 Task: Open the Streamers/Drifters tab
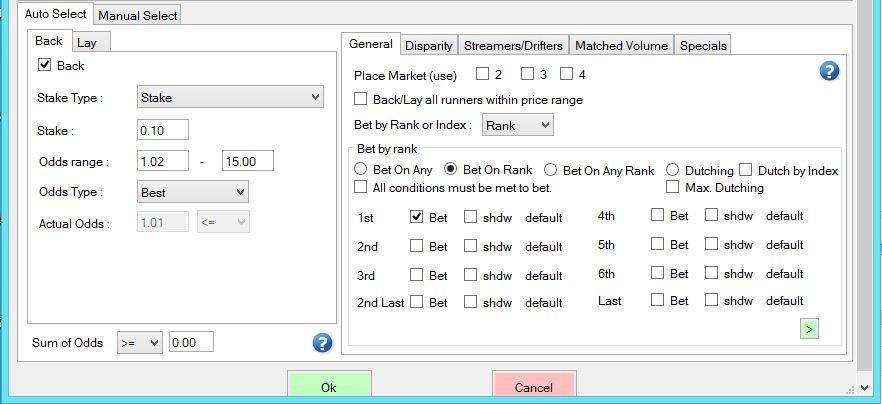[x=513, y=46]
